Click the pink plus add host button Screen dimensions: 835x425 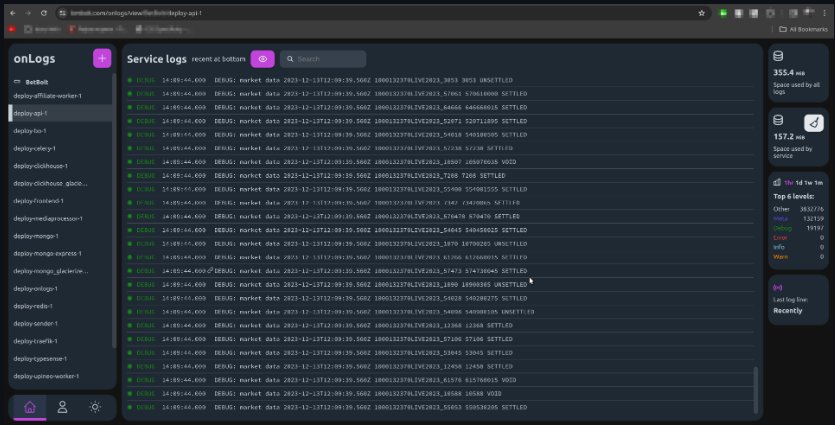(102, 58)
